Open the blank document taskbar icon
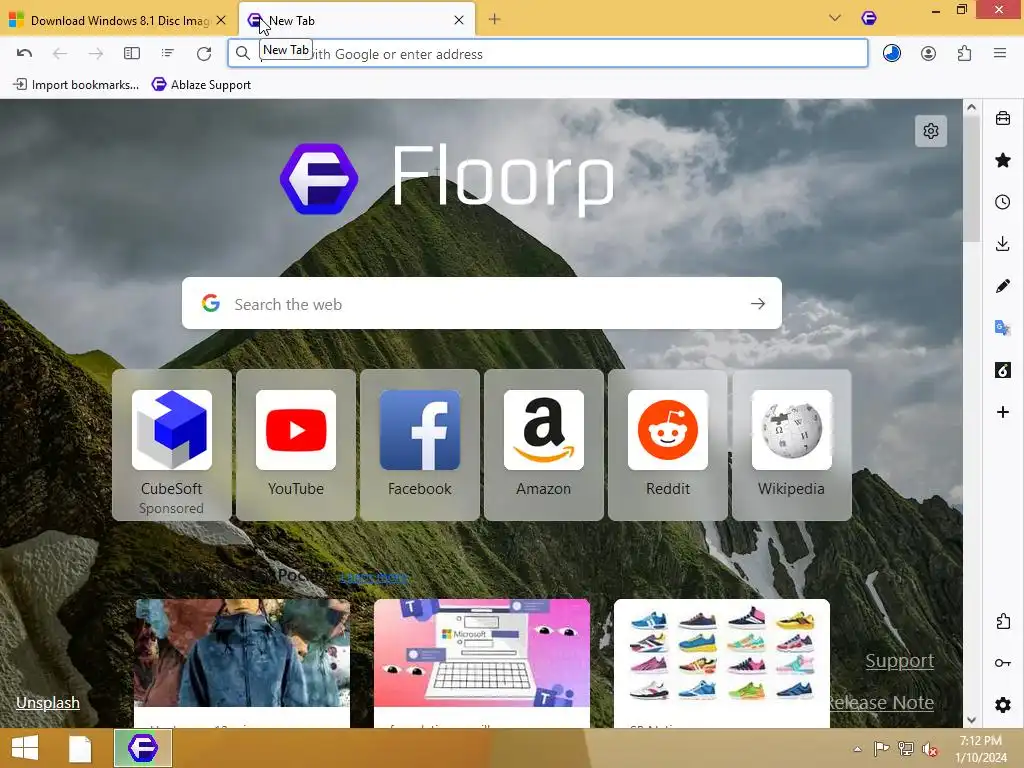Viewport: 1024px width, 768px height. 80,748
